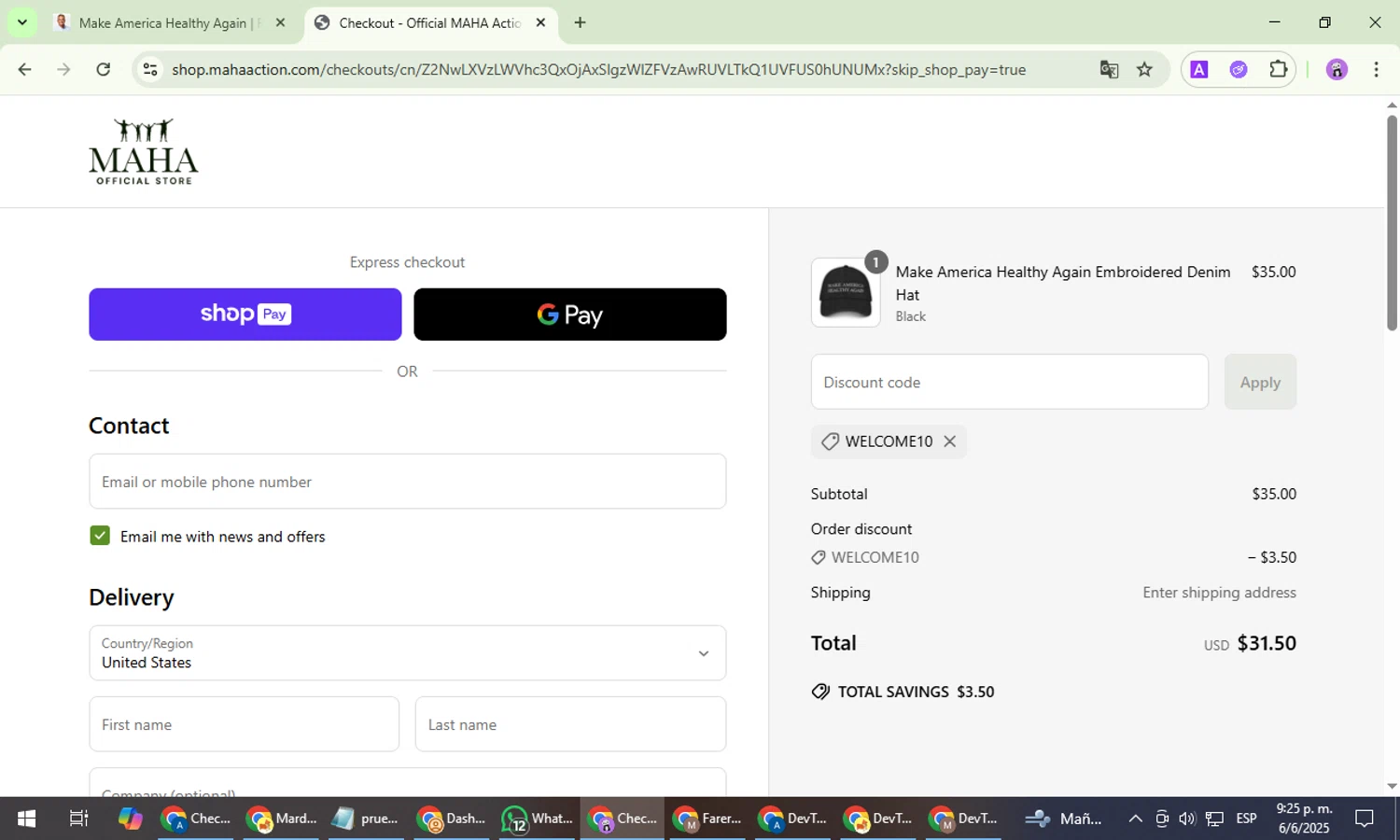Click the First name field
1400x840 pixels.
pos(245,724)
